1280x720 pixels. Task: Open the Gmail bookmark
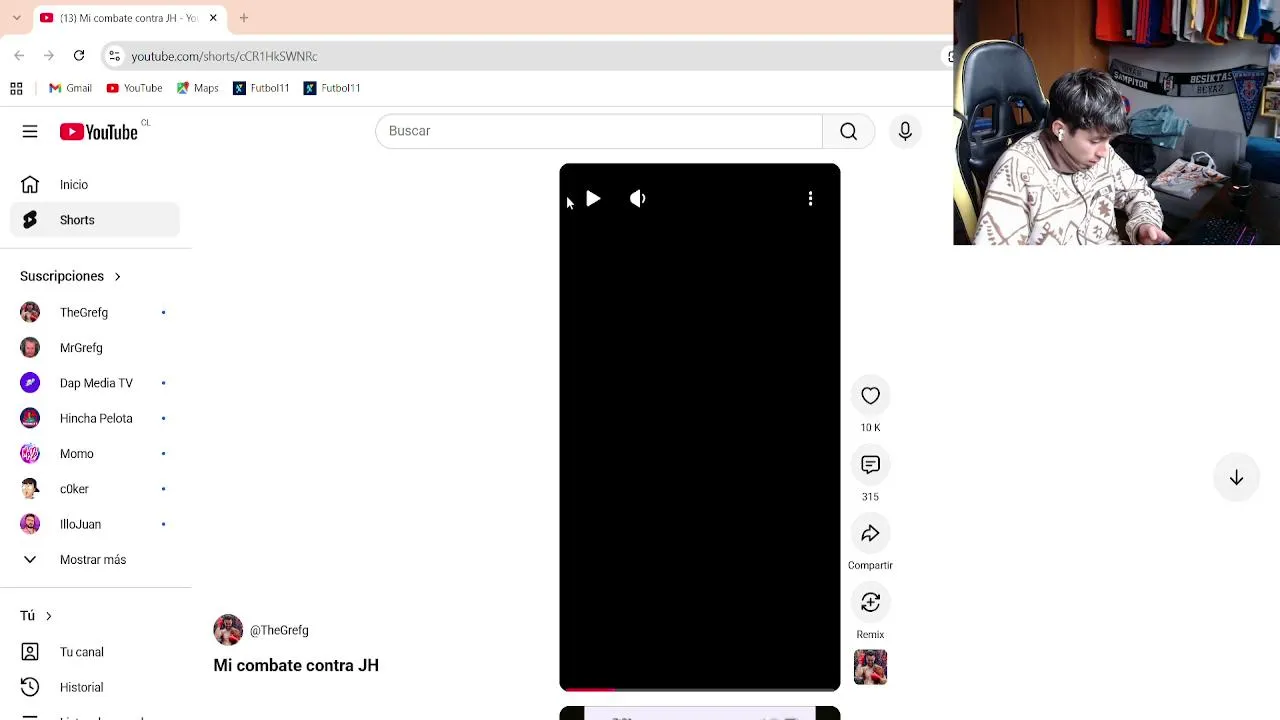coord(70,88)
